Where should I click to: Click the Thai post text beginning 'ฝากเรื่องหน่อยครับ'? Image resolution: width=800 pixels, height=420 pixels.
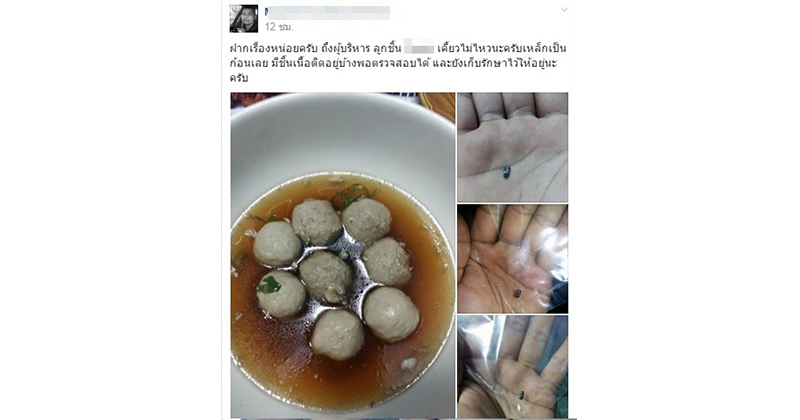[x=398, y=63]
